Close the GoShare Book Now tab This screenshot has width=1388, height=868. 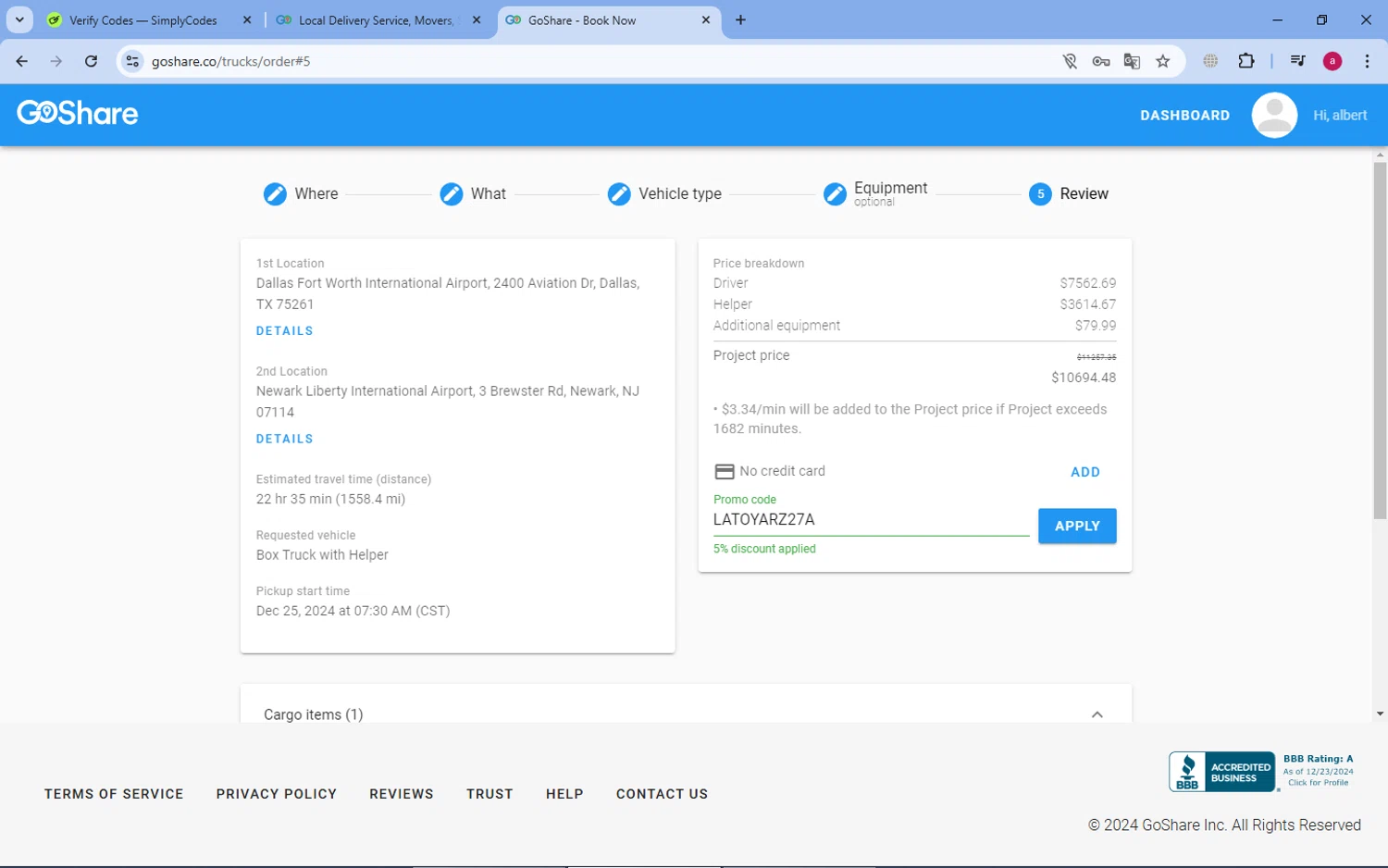point(706,19)
